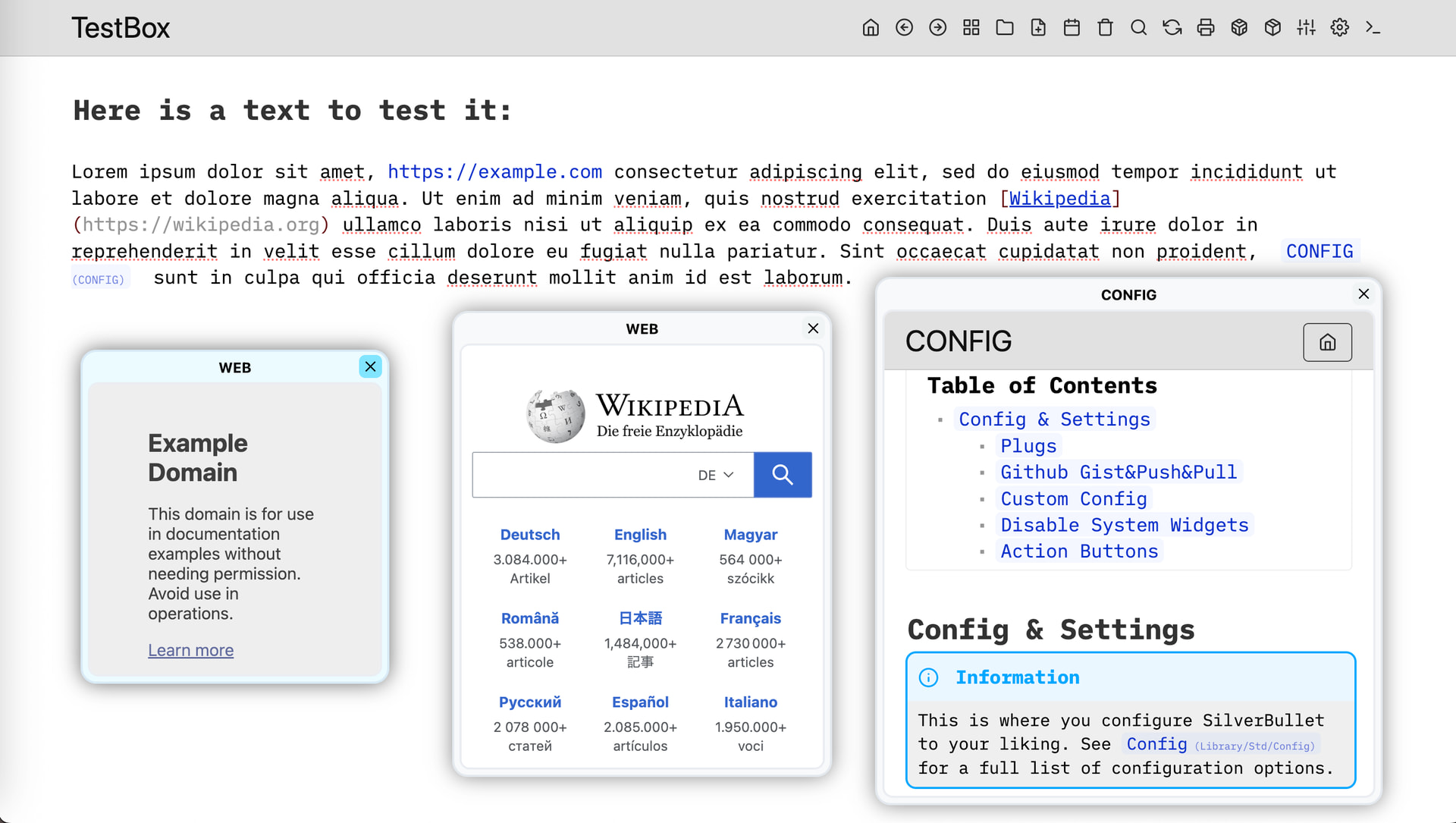Click the home button in CONFIG panel
This screenshot has height=823, width=1456.
(x=1327, y=342)
